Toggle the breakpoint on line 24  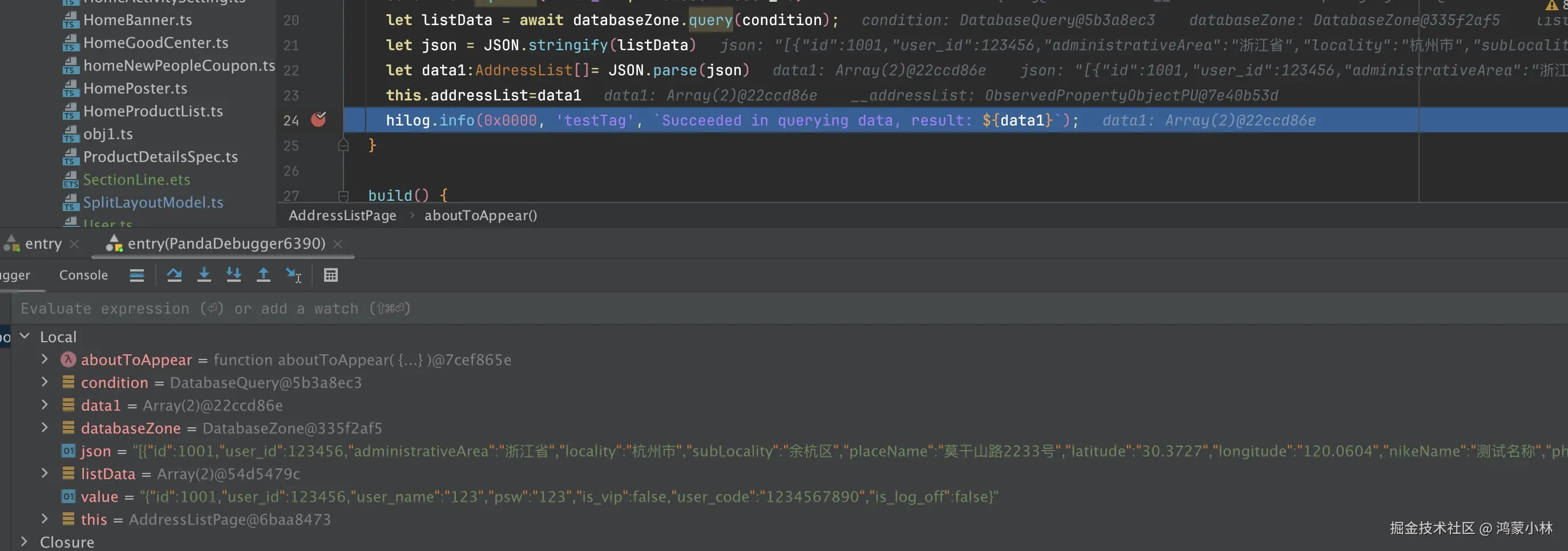pos(318,119)
